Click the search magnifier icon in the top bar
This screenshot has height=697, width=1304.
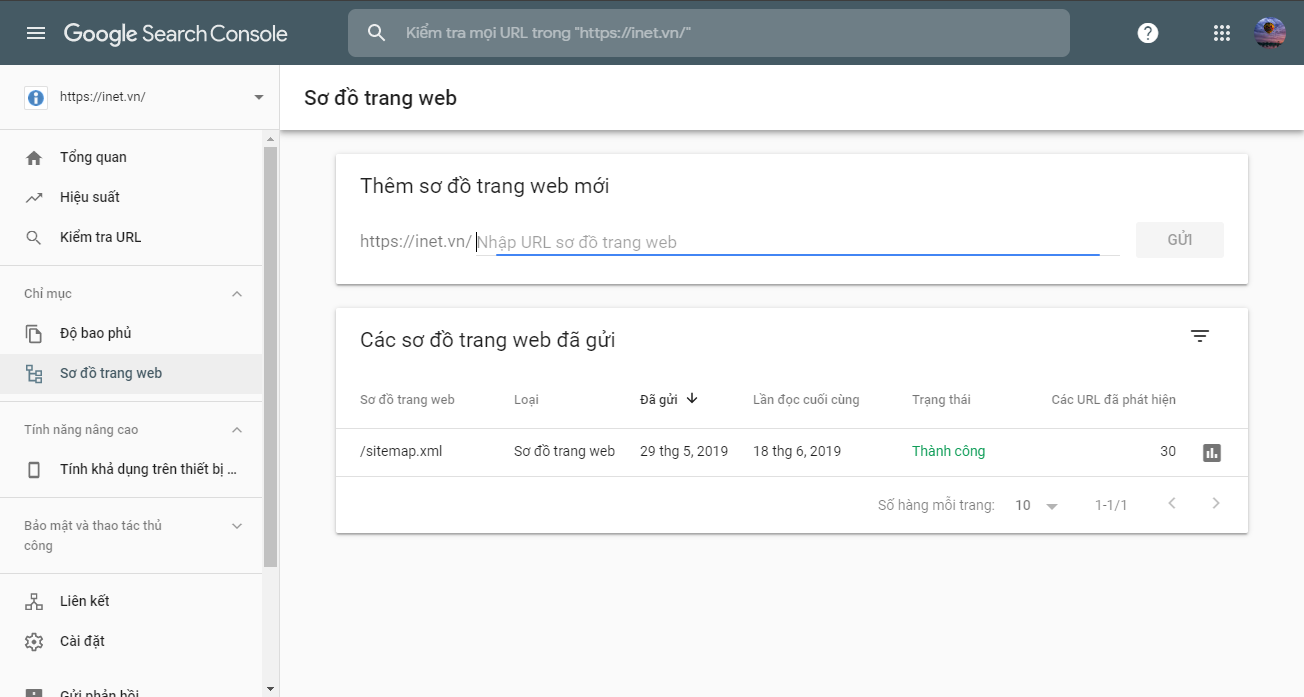click(x=376, y=33)
